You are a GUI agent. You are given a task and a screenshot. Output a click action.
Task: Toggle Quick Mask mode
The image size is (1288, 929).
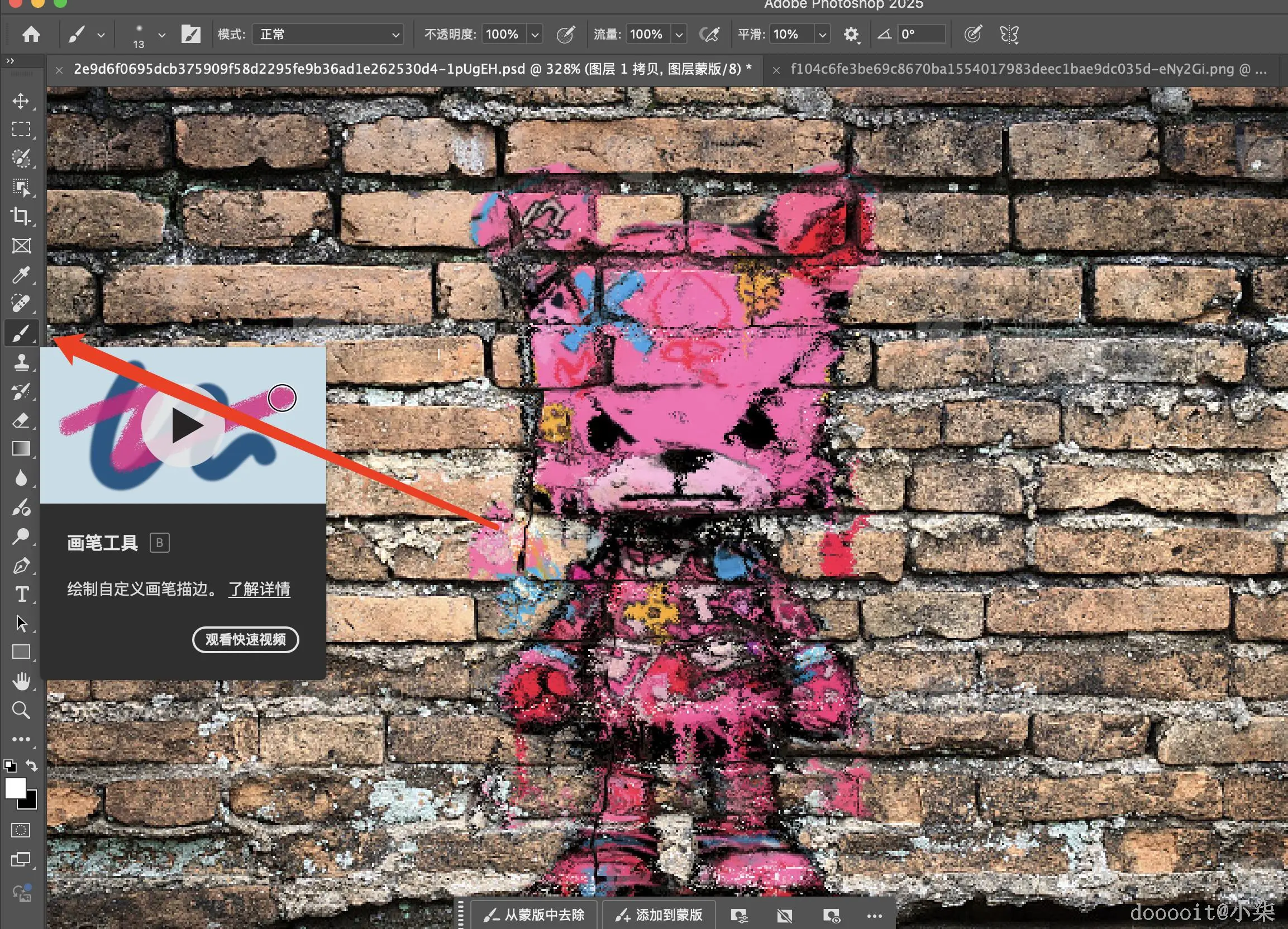click(21, 830)
